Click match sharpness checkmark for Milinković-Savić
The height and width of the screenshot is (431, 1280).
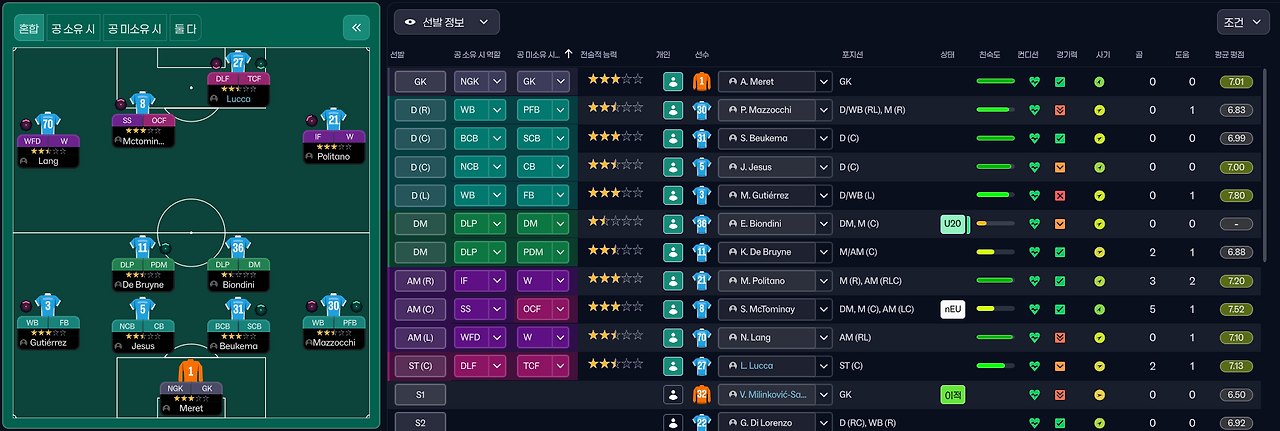click(x=1060, y=395)
